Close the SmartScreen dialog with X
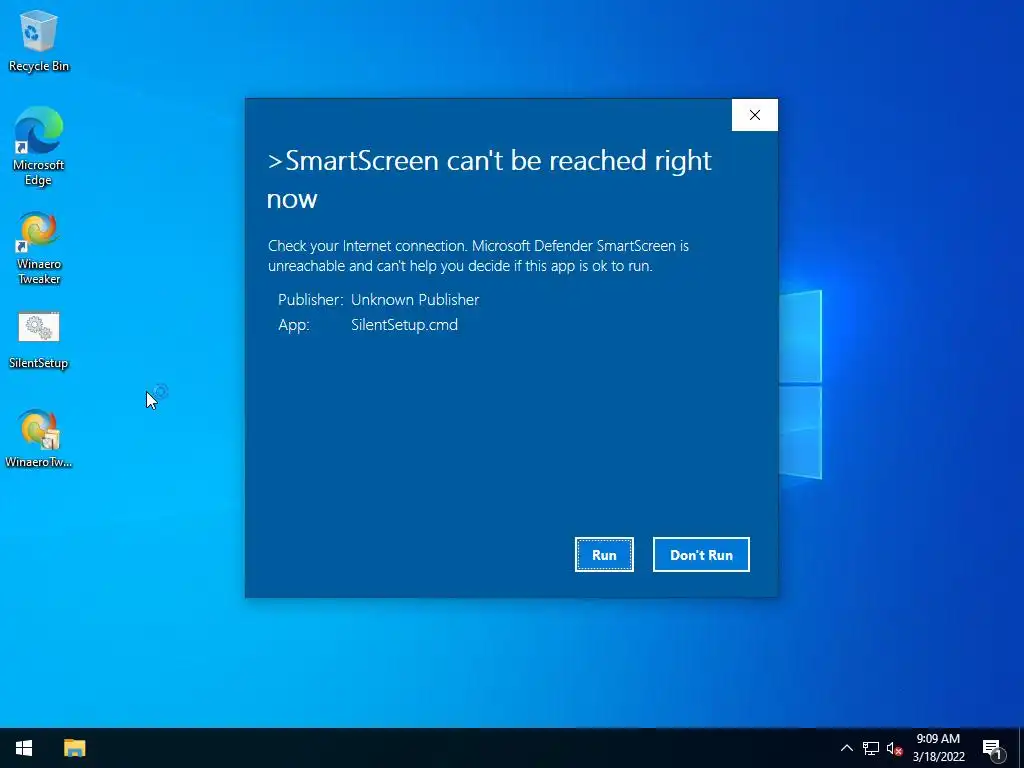 pos(755,115)
